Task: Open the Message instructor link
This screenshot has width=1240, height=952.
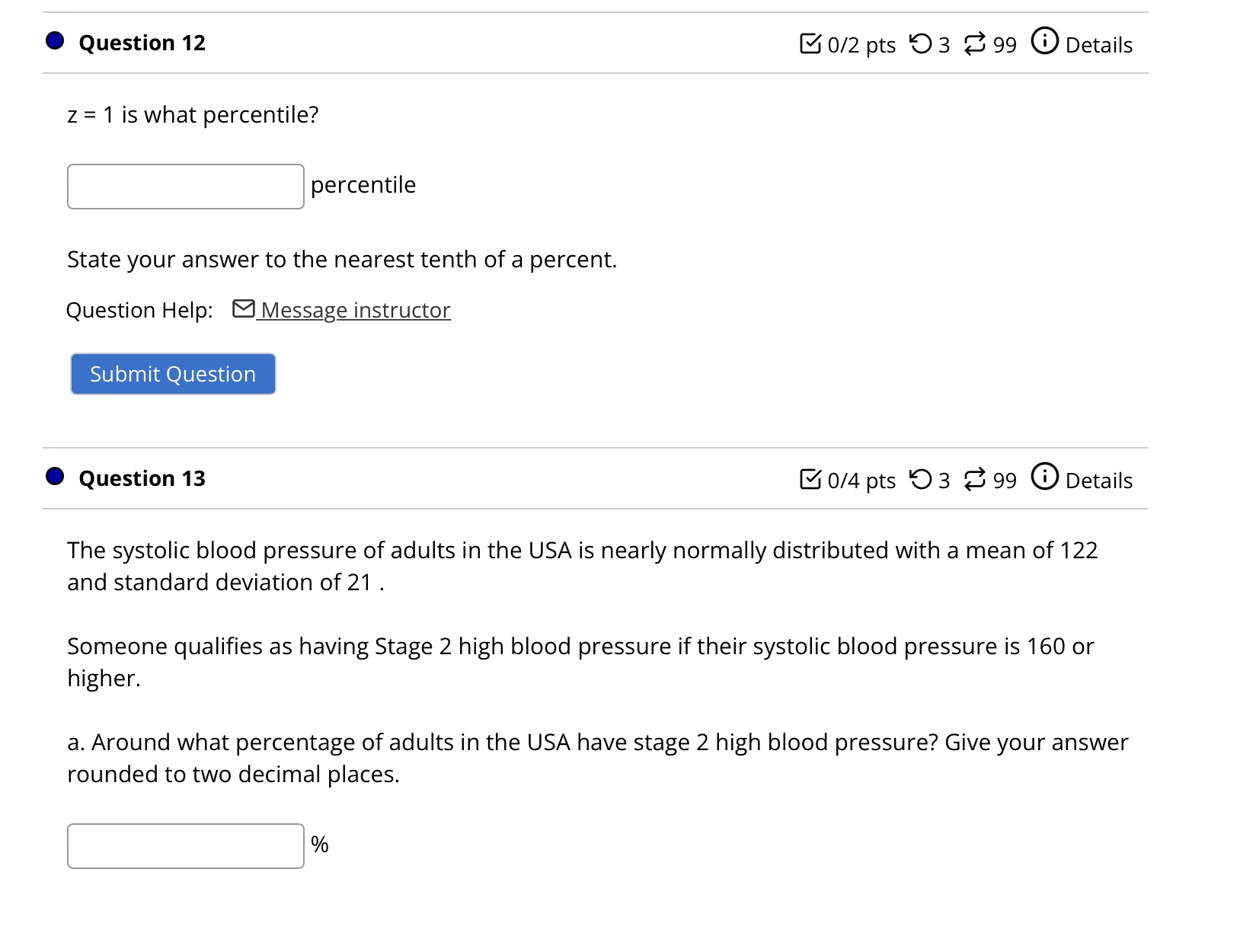Action: [355, 310]
